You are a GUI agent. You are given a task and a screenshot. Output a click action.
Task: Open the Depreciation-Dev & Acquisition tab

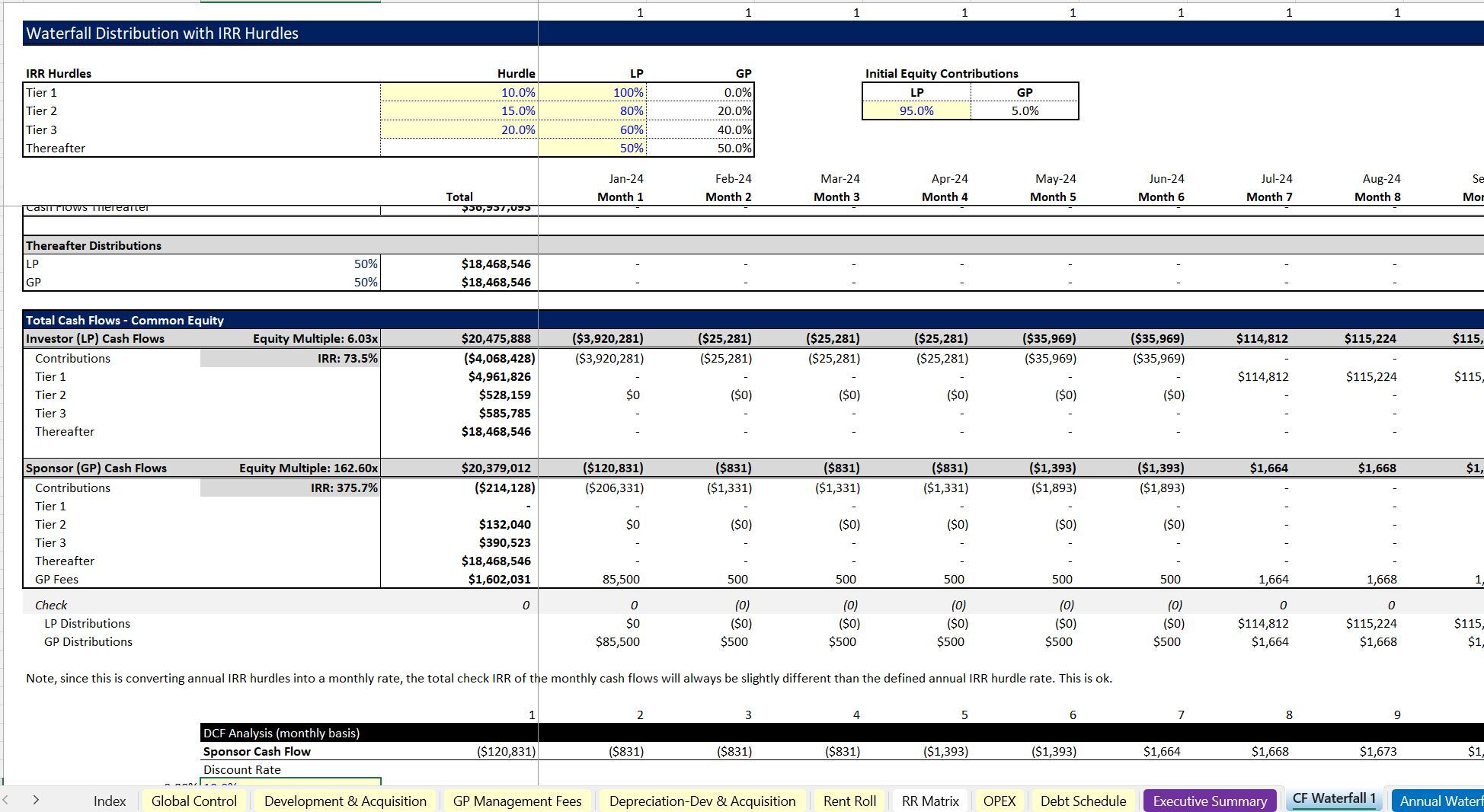pyautogui.click(x=702, y=801)
